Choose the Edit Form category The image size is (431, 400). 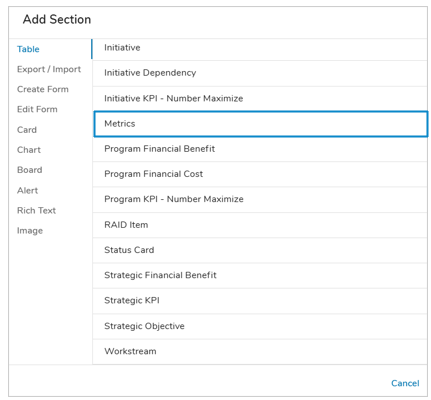click(x=37, y=109)
